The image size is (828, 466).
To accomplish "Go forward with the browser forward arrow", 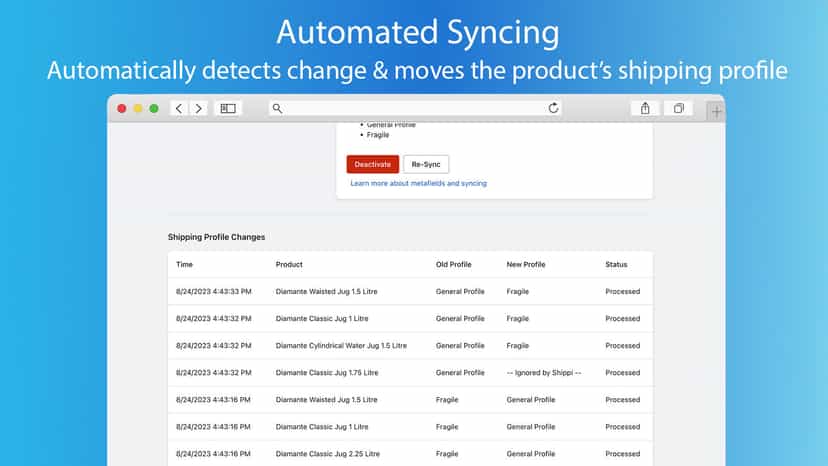I will click(x=199, y=108).
